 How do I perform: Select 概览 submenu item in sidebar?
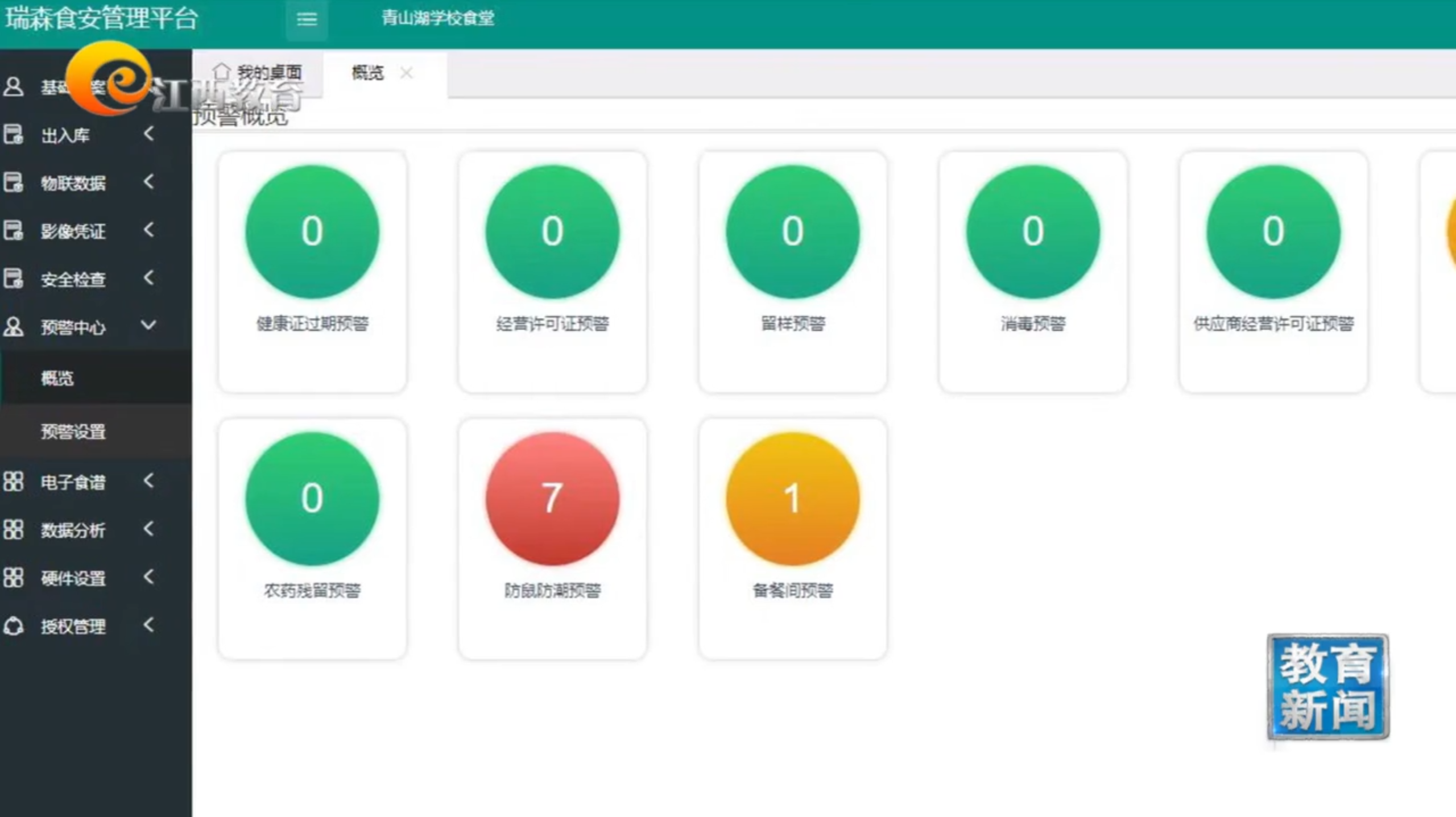point(57,378)
